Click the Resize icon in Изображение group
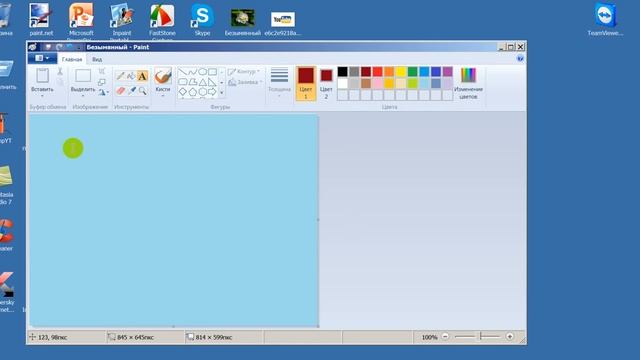640x360 pixels. point(102,82)
